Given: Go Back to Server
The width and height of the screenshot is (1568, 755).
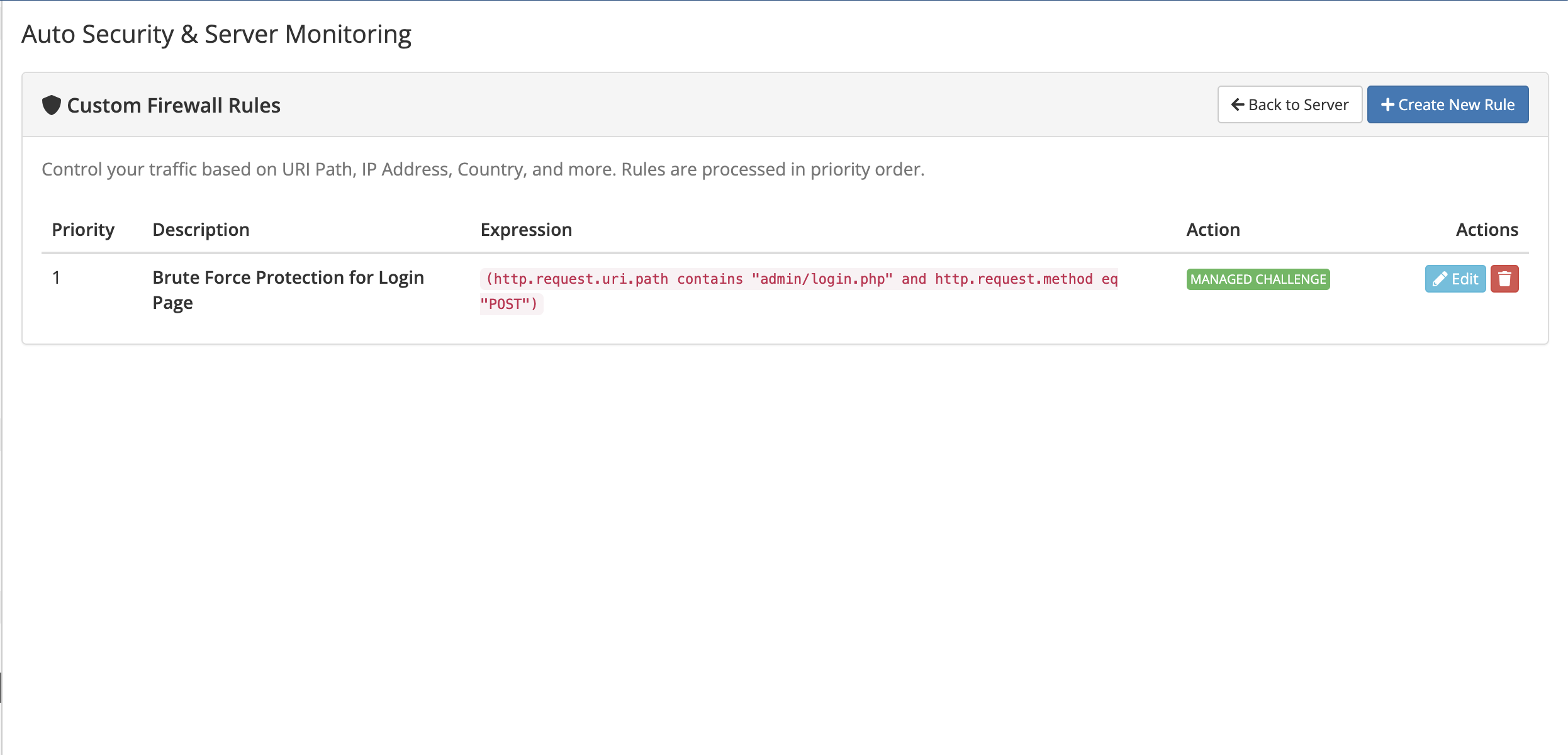Looking at the screenshot, I should 1290,104.
